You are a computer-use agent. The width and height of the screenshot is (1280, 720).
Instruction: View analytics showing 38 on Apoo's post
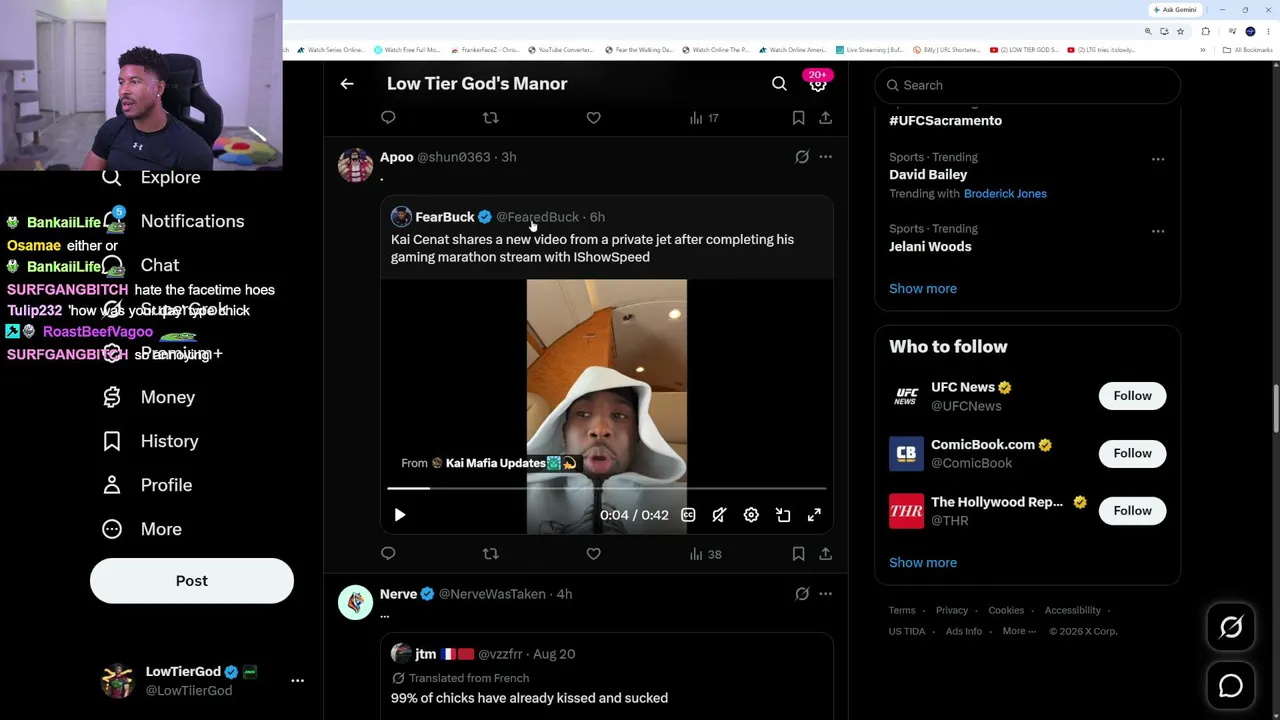[x=705, y=554]
